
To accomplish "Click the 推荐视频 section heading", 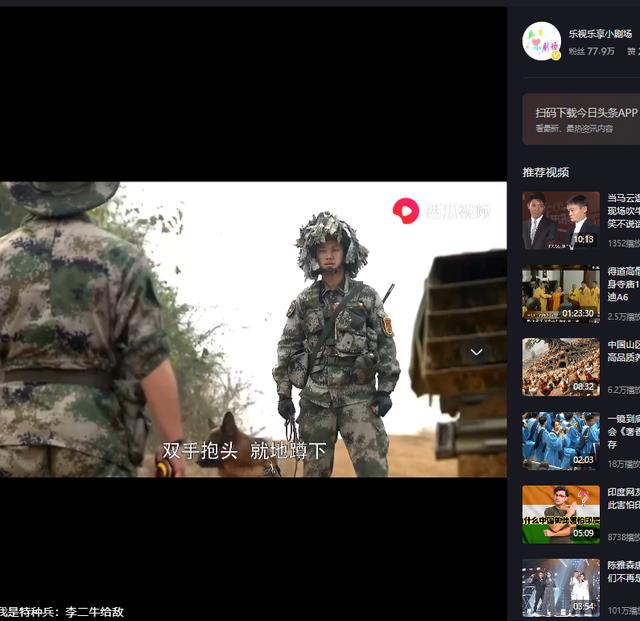I will click(545, 172).
